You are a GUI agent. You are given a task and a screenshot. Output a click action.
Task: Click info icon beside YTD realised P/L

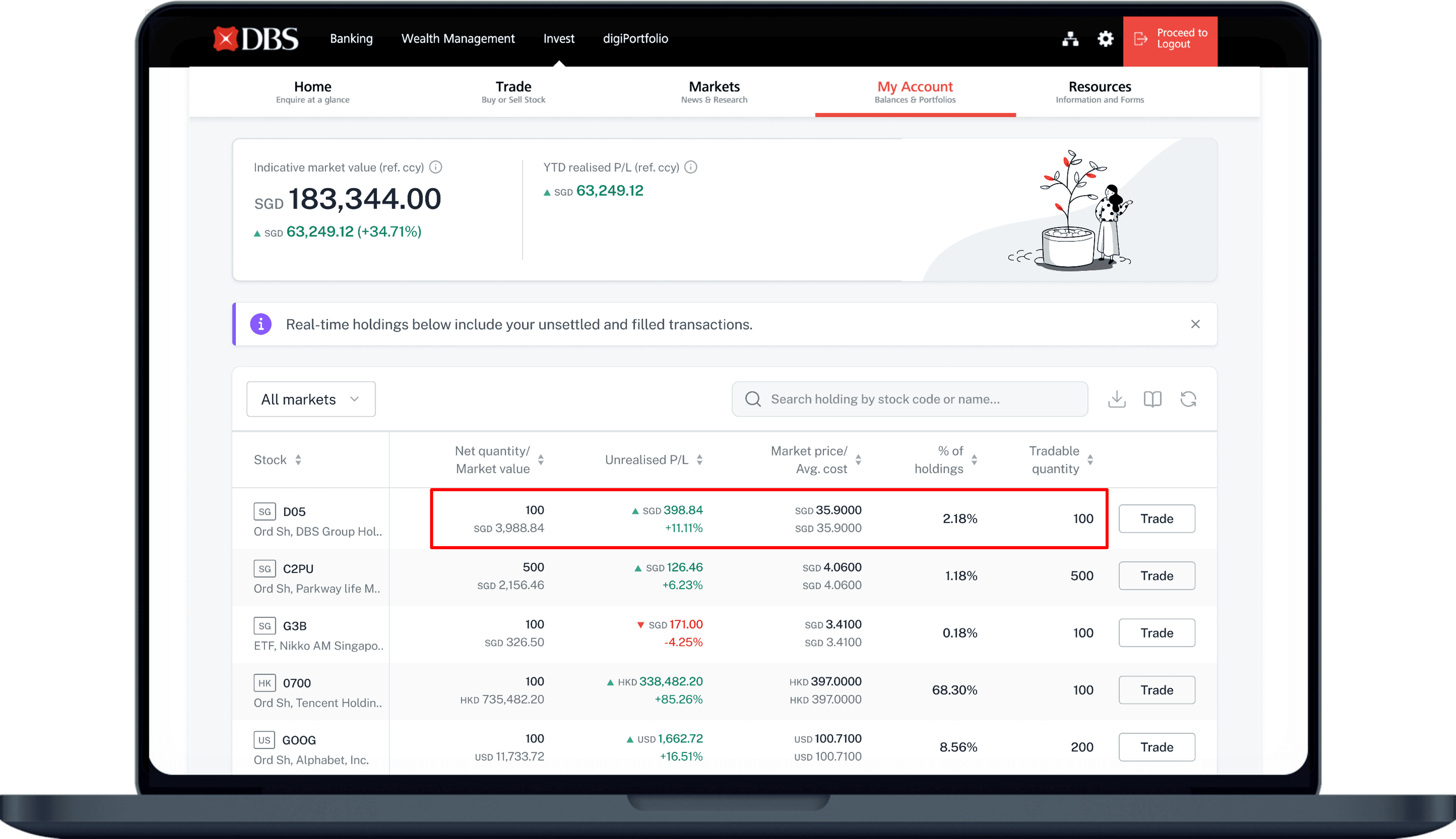click(690, 167)
